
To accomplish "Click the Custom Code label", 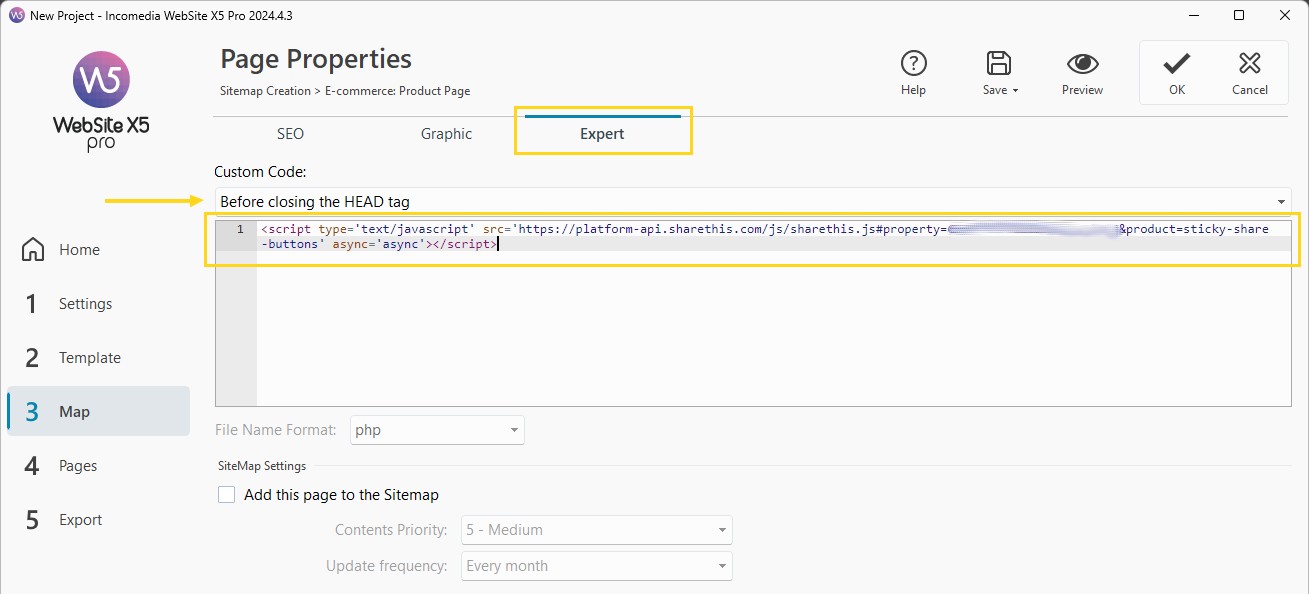I will pos(260,172).
